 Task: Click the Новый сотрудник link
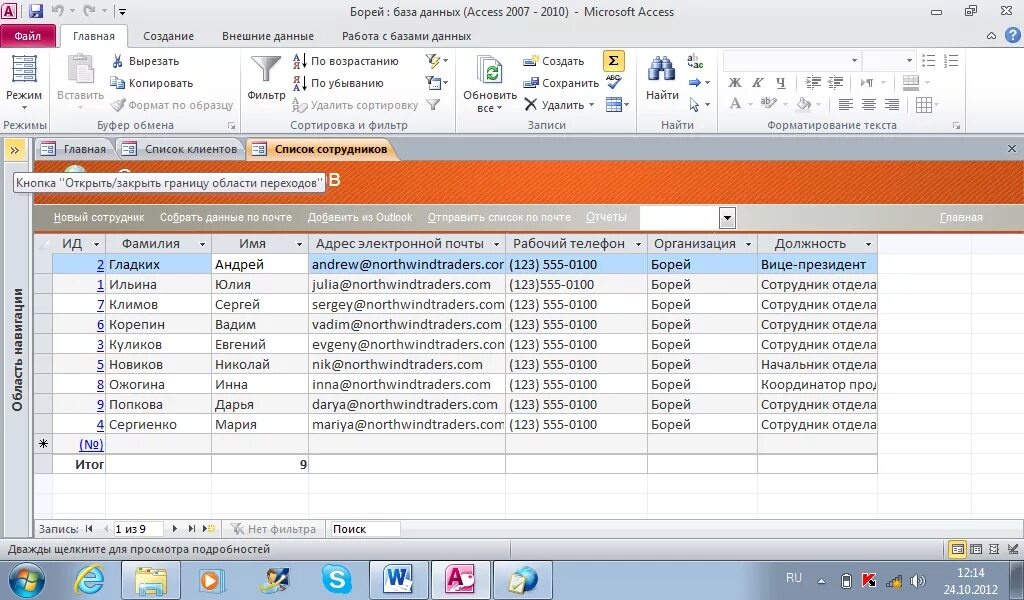(99, 217)
